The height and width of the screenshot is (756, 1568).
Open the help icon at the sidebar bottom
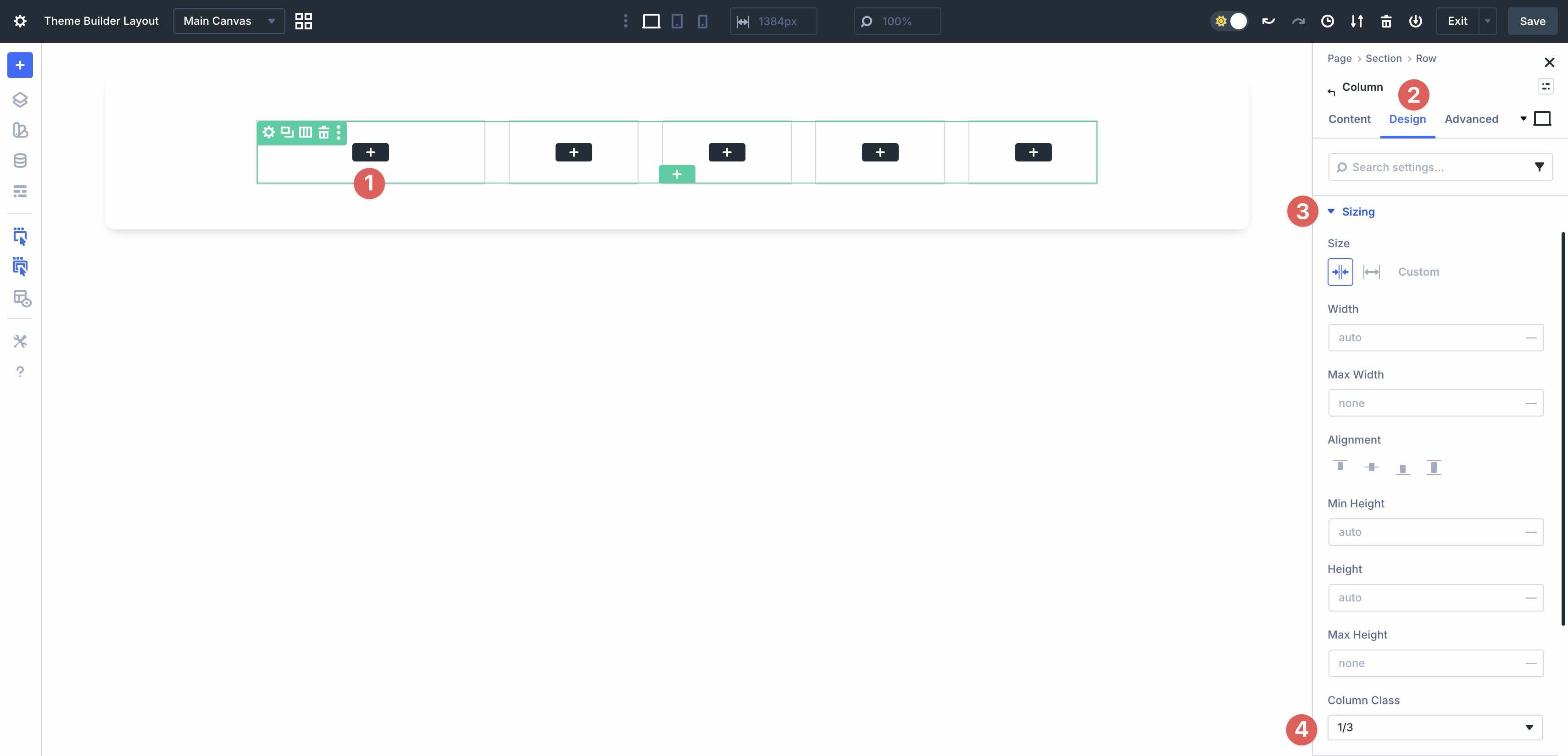pyautogui.click(x=20, y=371)
